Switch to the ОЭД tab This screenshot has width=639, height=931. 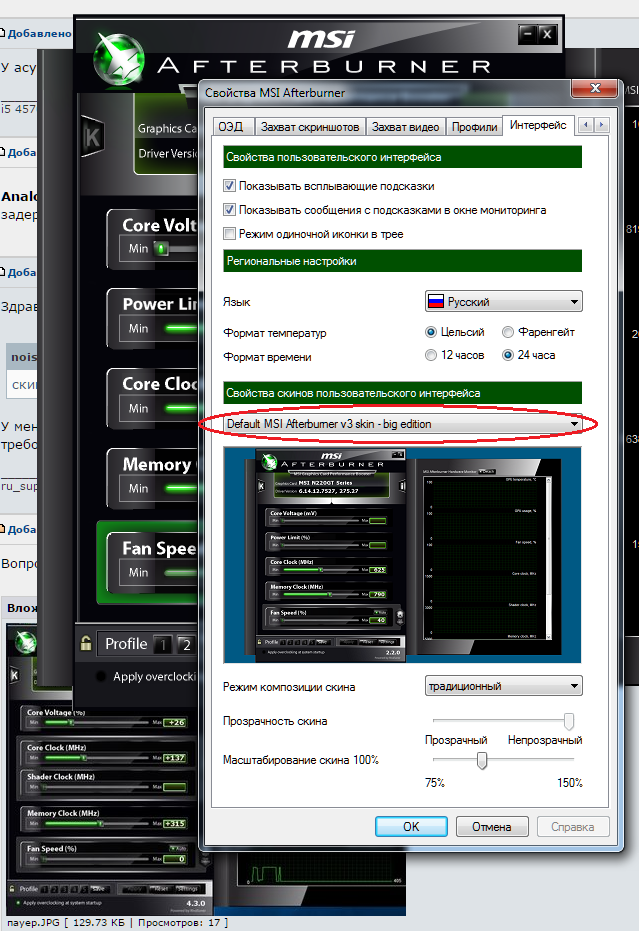point(231,126)
